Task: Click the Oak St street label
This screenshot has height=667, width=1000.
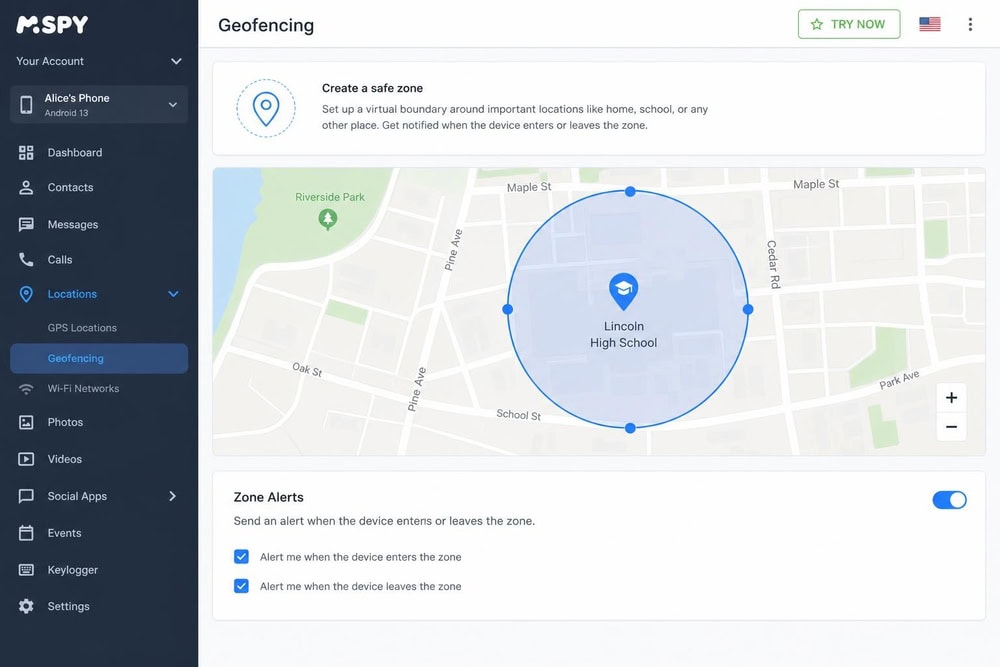Action: click(307, 369)
